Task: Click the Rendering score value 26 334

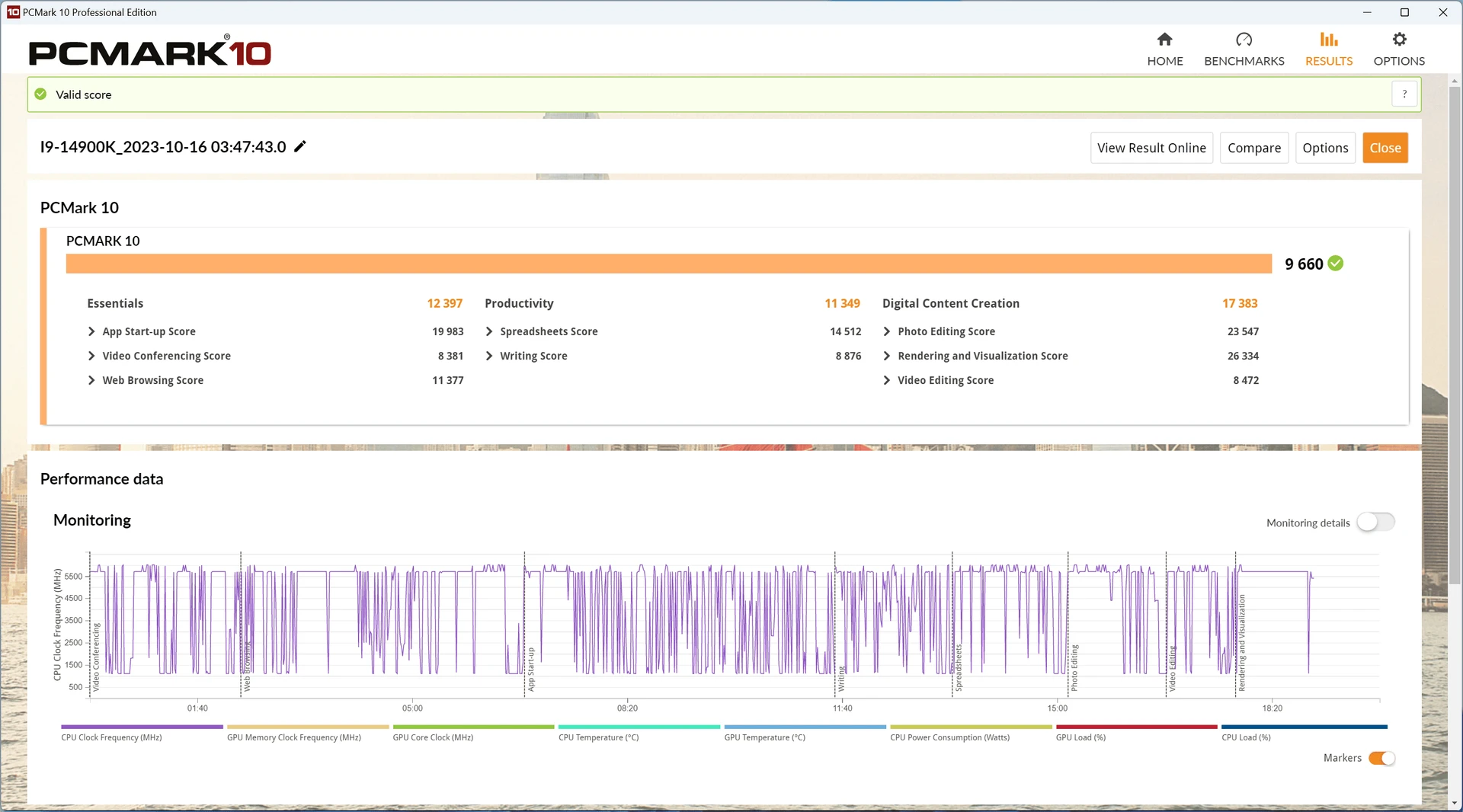Action: [1243, 356]
